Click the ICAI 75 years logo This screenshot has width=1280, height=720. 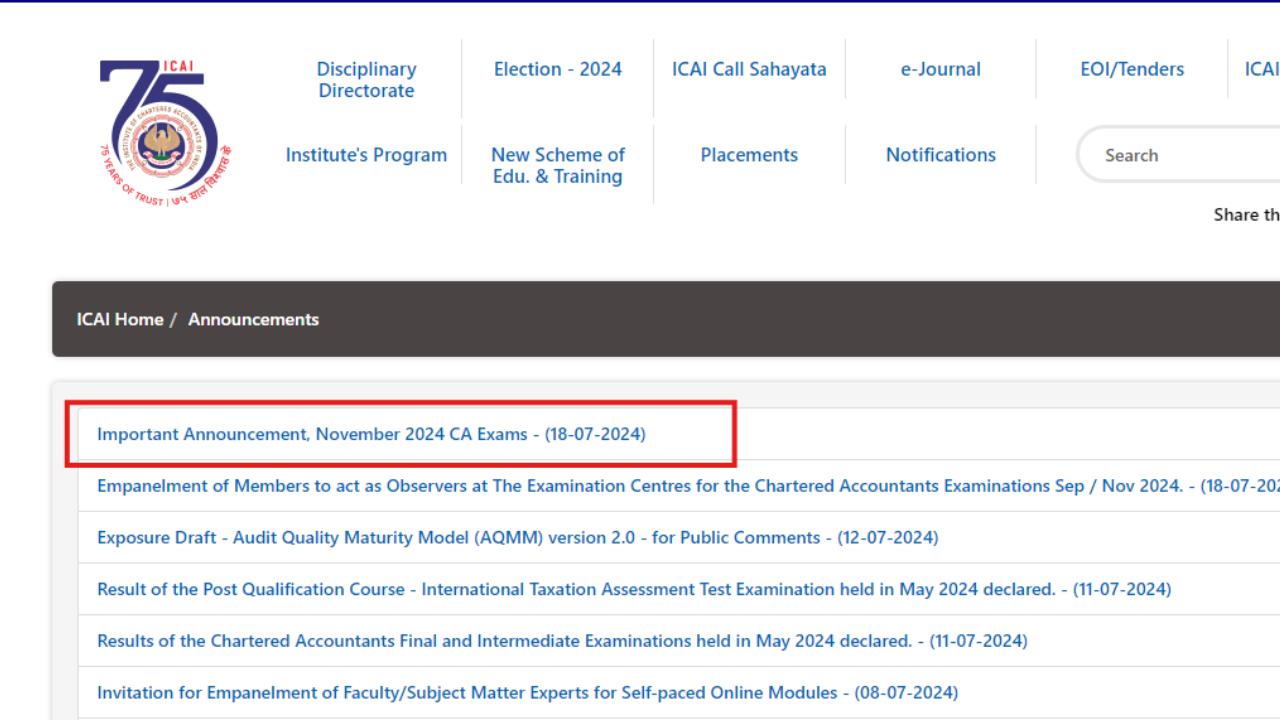tap(165, 133)
